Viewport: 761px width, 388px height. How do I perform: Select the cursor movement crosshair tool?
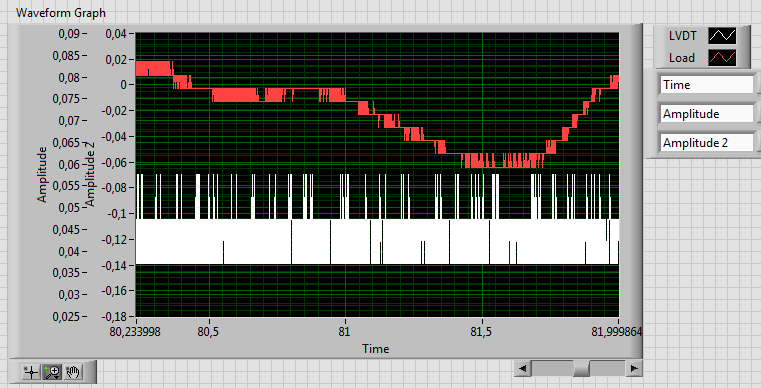click(31, 372)
